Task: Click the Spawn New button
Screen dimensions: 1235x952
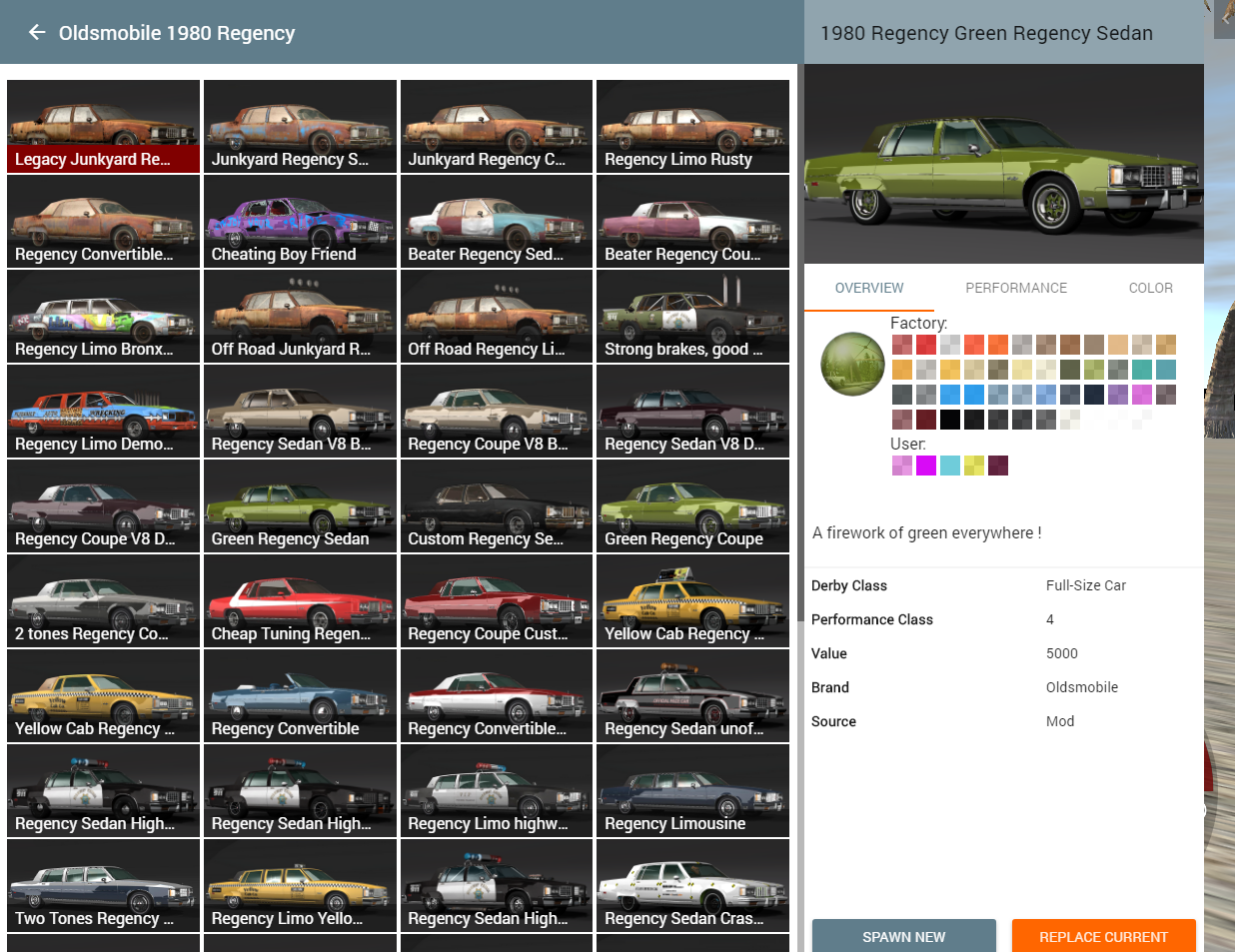Action: click(904, 936)
